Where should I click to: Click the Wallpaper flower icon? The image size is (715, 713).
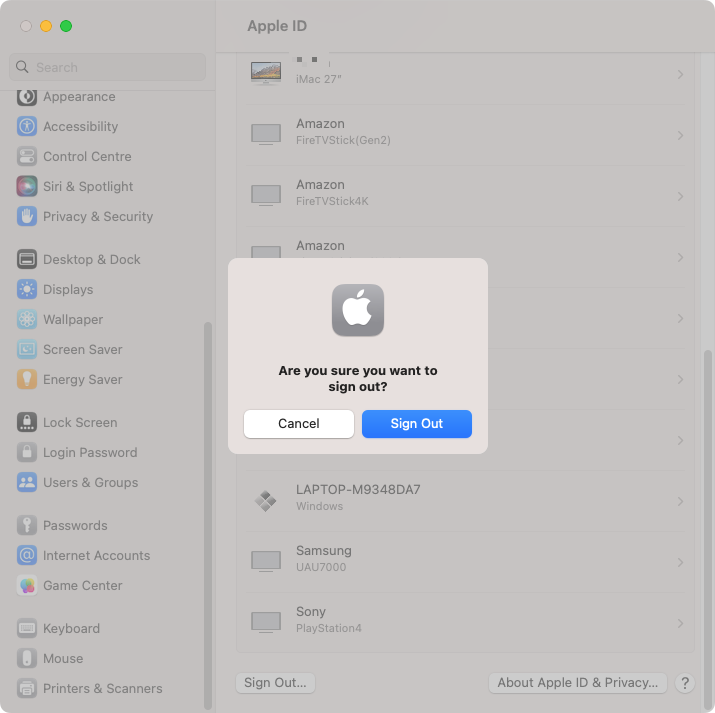pyautogui.click(x=27, y=320)
